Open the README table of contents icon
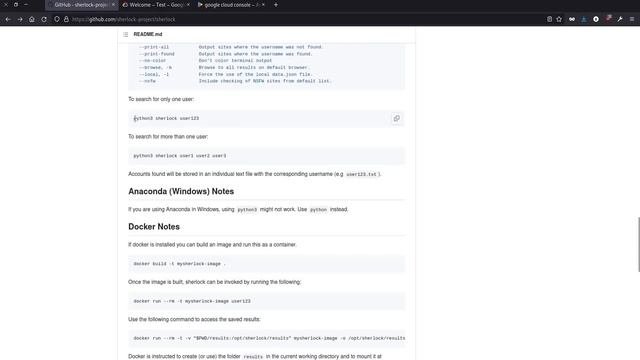640x360 pixels. click(x=126, y=34)
